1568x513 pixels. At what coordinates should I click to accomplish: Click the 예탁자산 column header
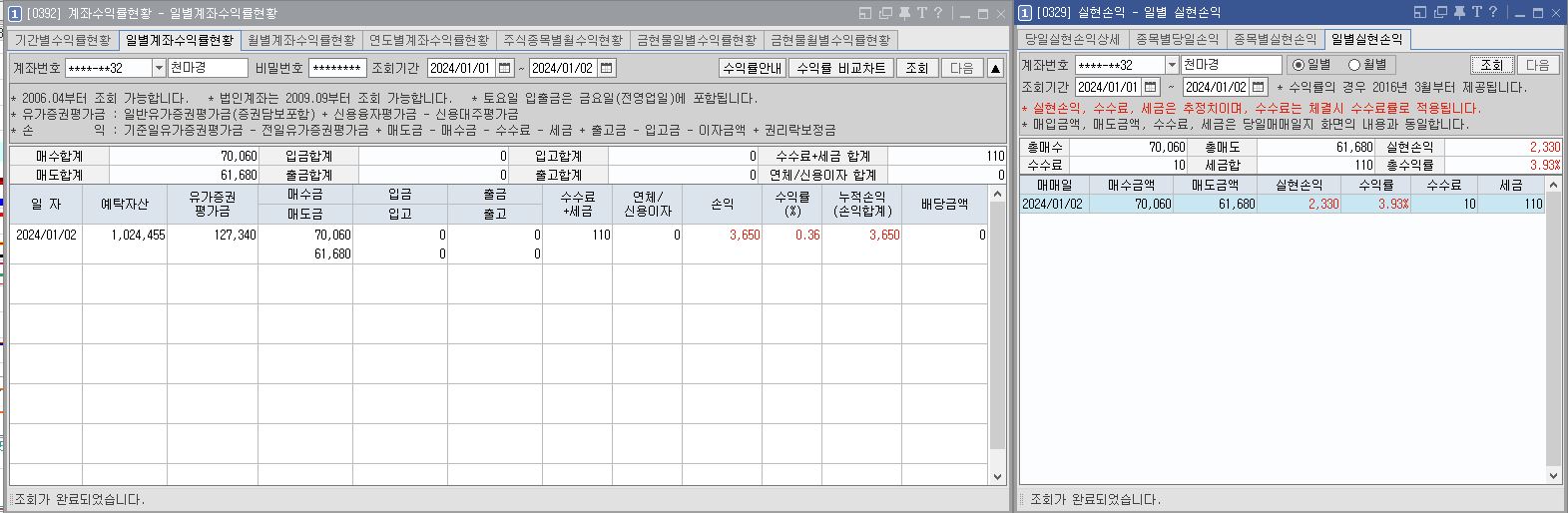point(125,204)
